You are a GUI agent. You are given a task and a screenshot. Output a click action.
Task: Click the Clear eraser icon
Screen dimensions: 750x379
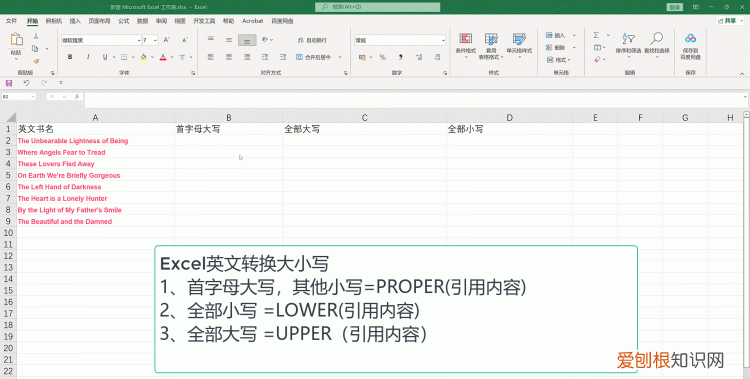[x=597, y=60]
